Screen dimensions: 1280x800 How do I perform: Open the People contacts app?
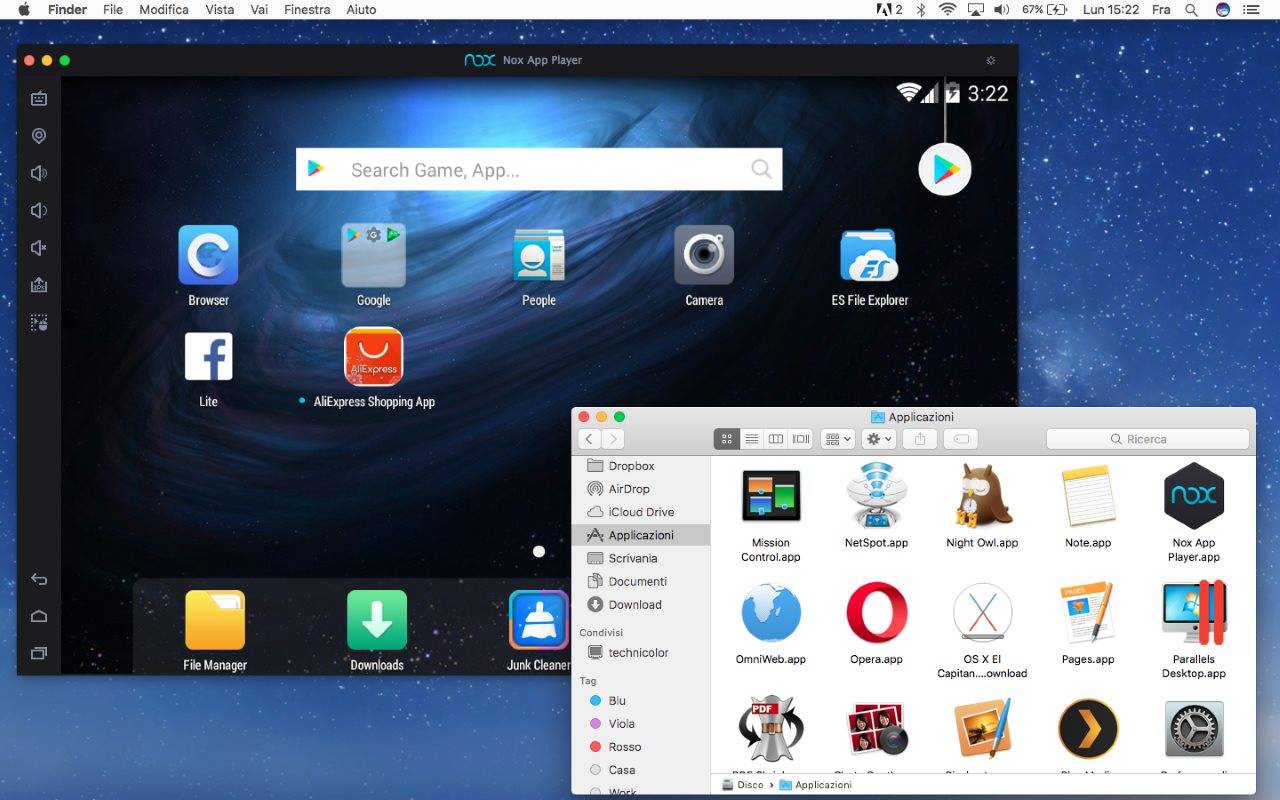click(x=539, y=255)
